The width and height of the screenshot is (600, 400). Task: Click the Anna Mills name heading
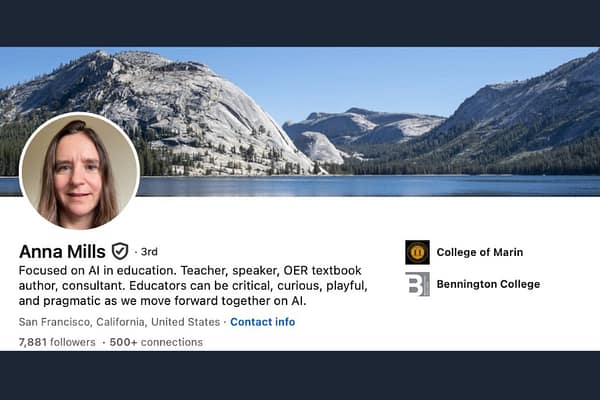pos(62,251)
